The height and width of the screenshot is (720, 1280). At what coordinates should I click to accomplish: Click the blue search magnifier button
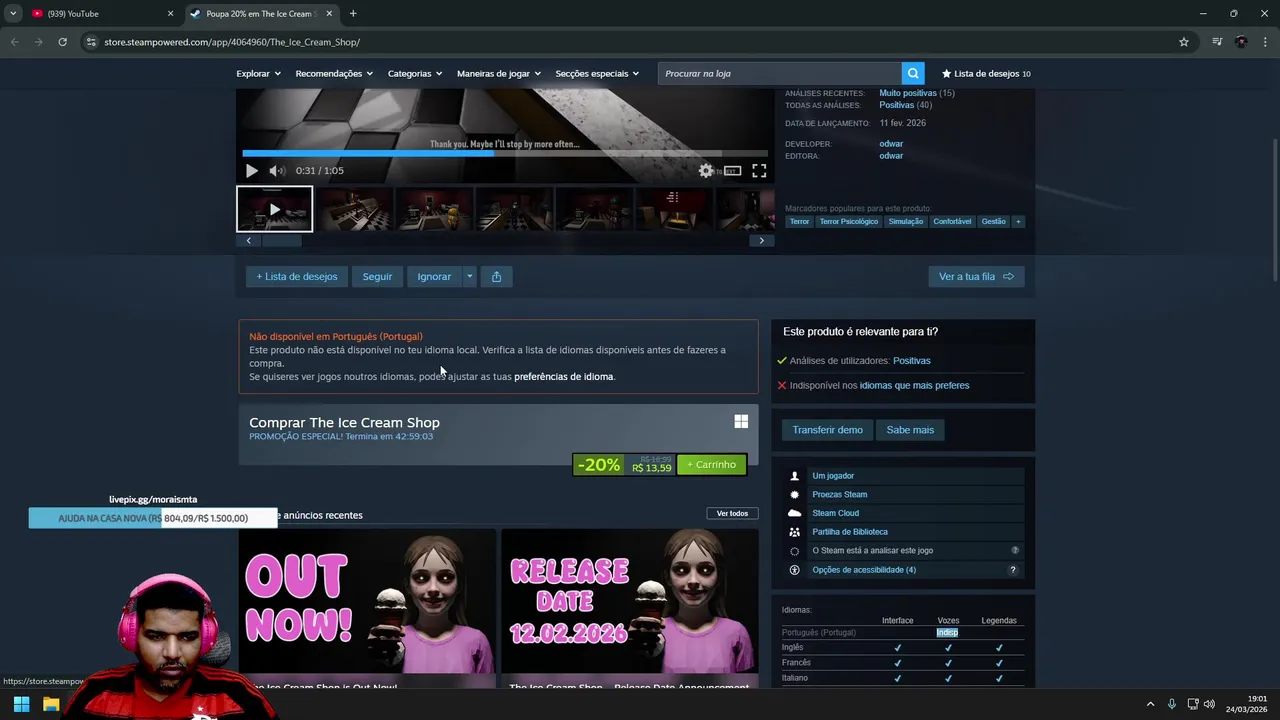click(913, 73)
